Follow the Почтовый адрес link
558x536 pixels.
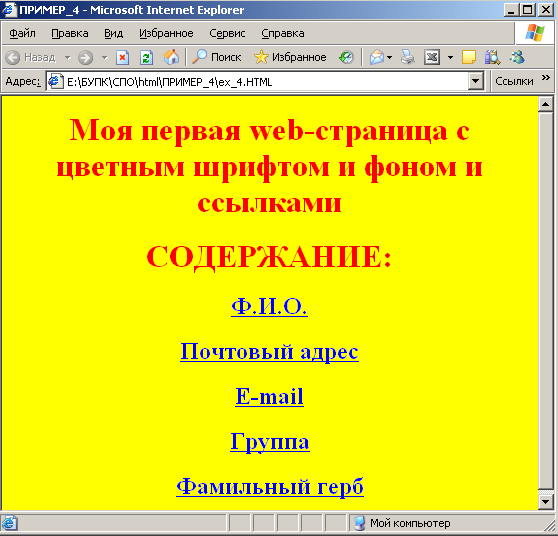point(269,352)
